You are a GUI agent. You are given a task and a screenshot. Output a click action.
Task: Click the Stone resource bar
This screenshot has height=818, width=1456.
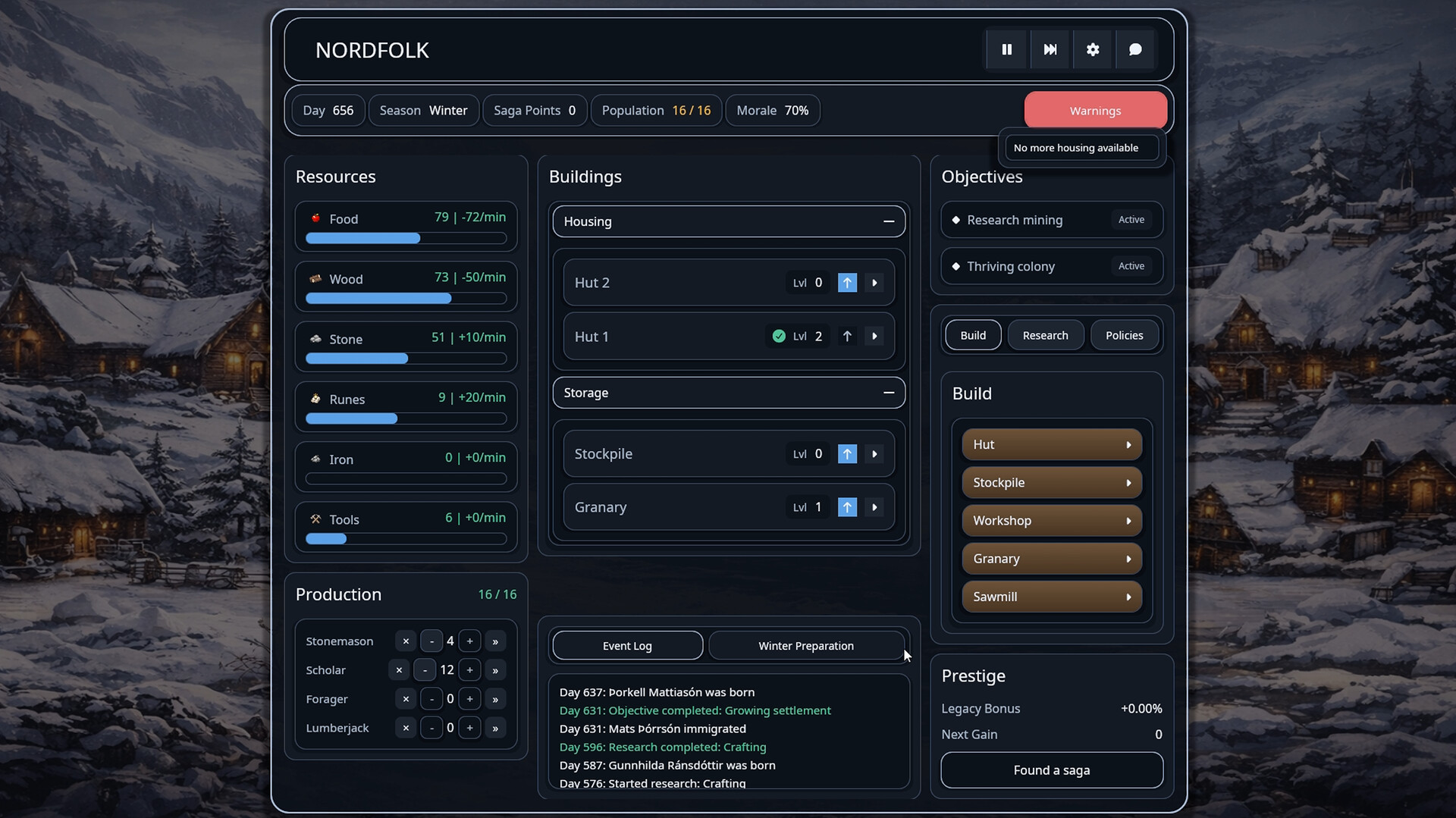click(x=406, y=359)
